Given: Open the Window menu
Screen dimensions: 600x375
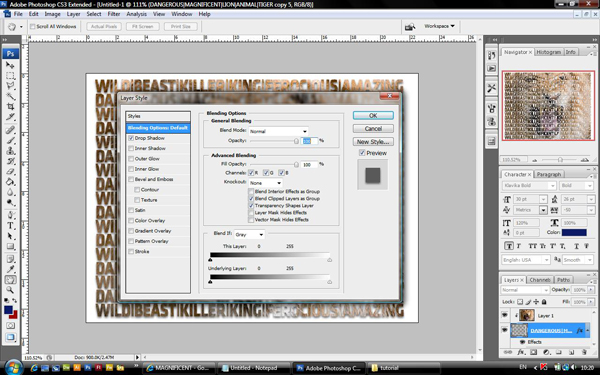Looking at the screenshot, I should coord(182,14).
